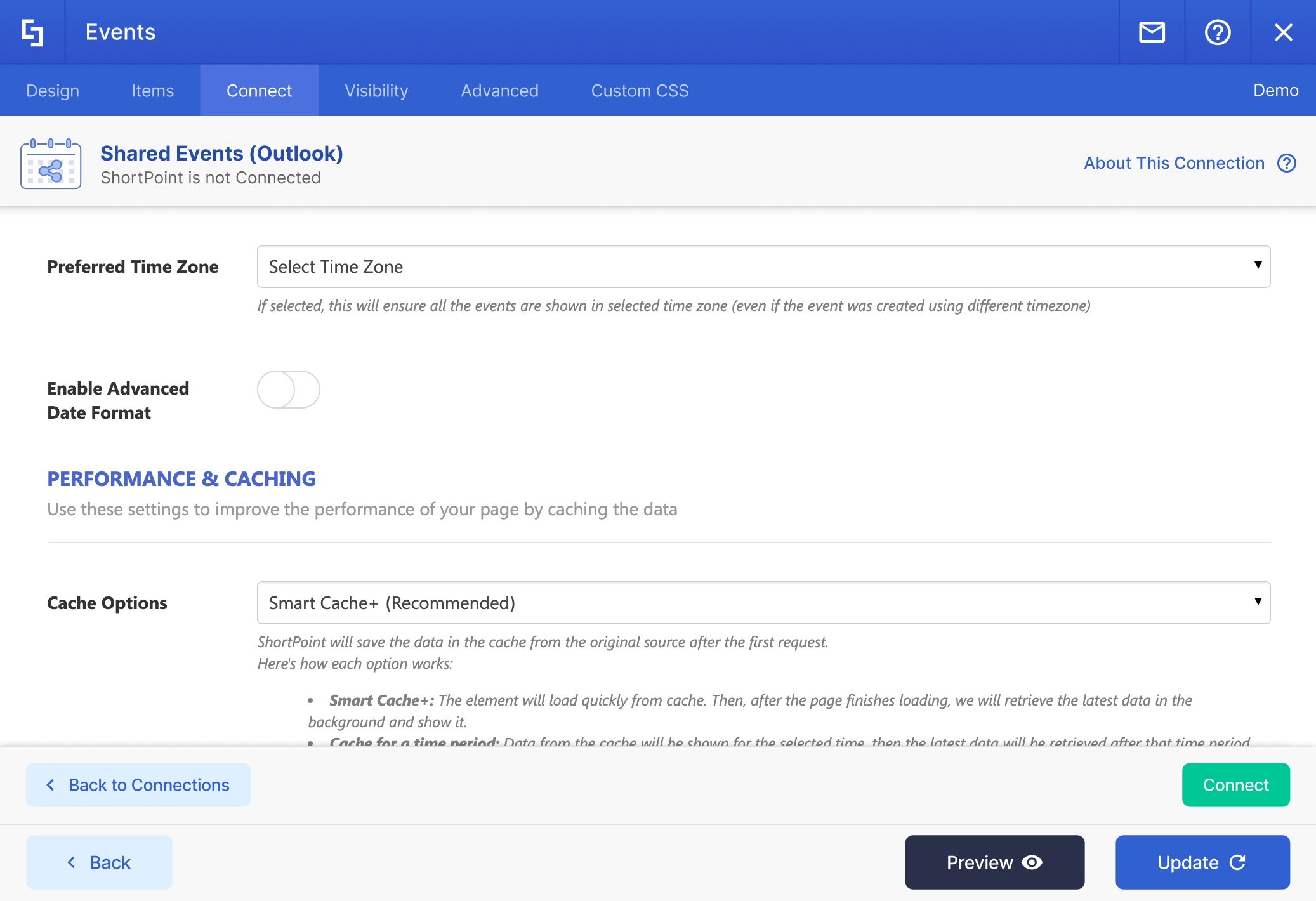This screenshot has width=1316, height=901.
Task: Click the Cache Options dropdown arrow
Action: coord(1258,602)
